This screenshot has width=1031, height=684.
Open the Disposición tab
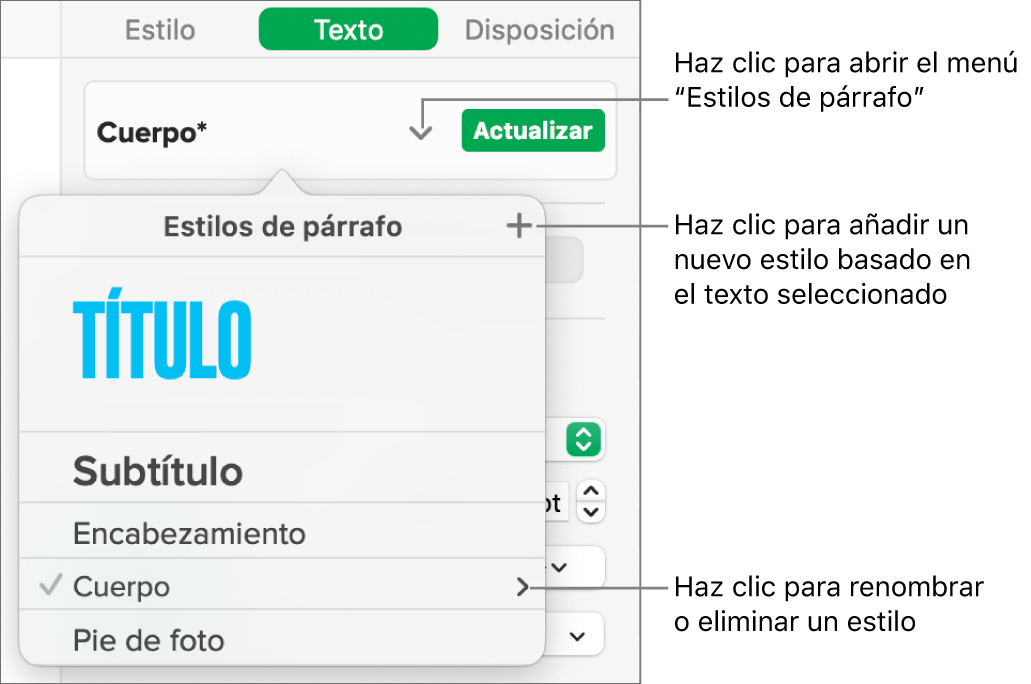tap(539, 30)
